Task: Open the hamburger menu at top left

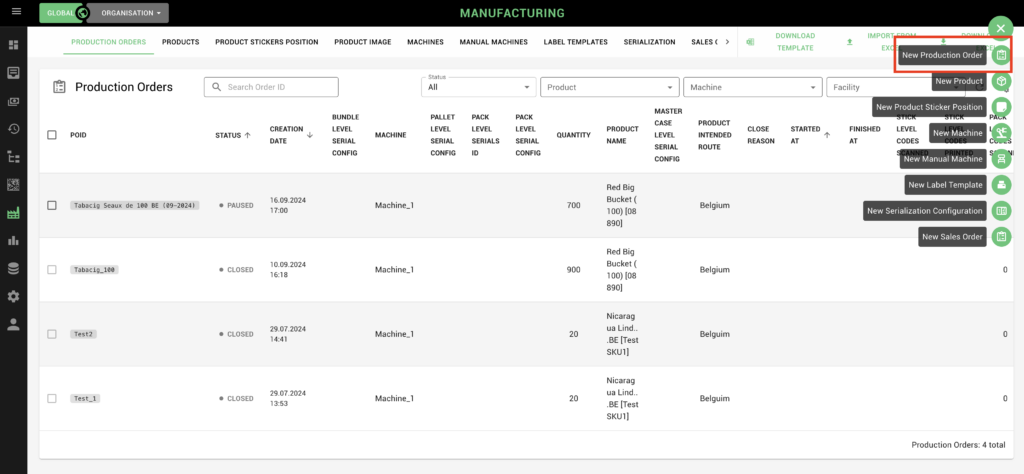Action: point(13,13)
